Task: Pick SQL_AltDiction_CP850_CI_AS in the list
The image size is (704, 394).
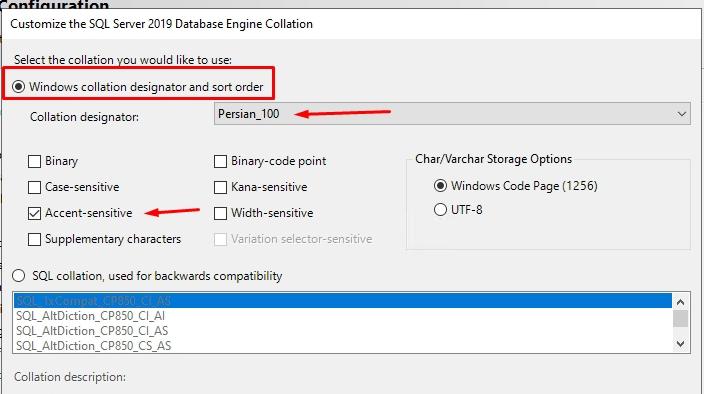Action: pos(343,331)
